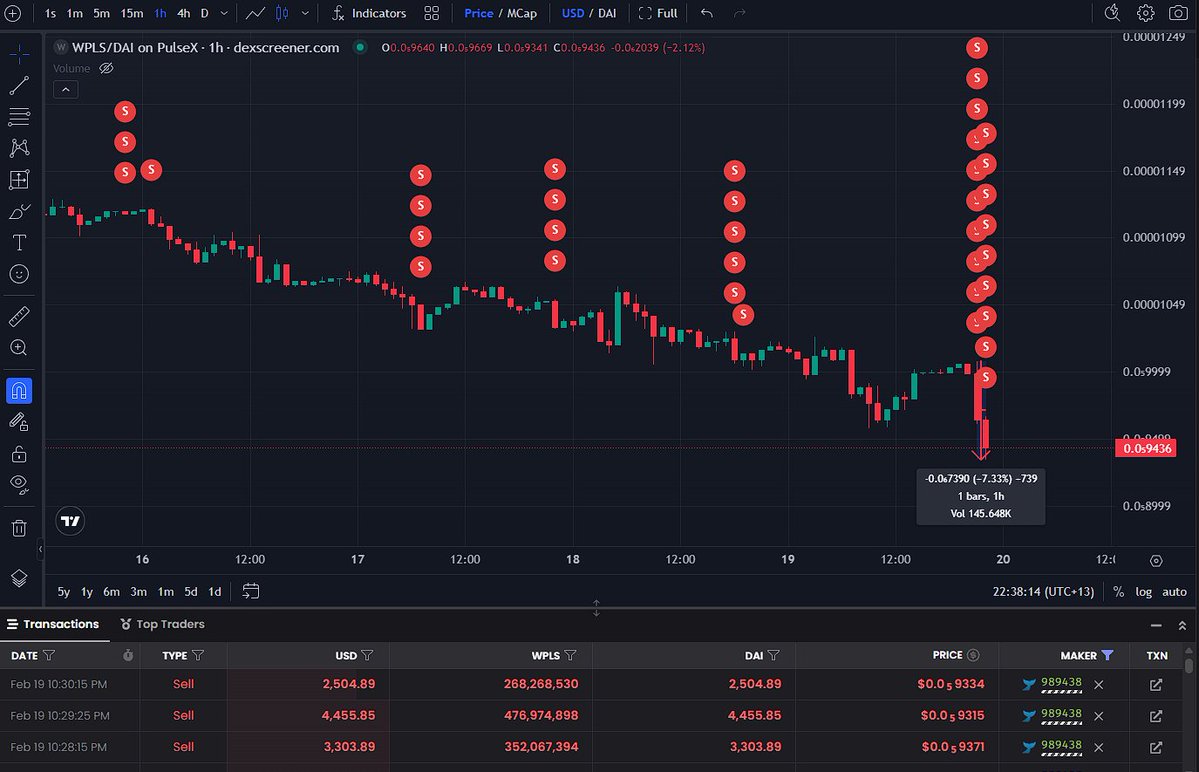This screenshot has width=1199, height=772.
Task: Enable log scale at bottom right
Action: click(x=1143, y=592)
